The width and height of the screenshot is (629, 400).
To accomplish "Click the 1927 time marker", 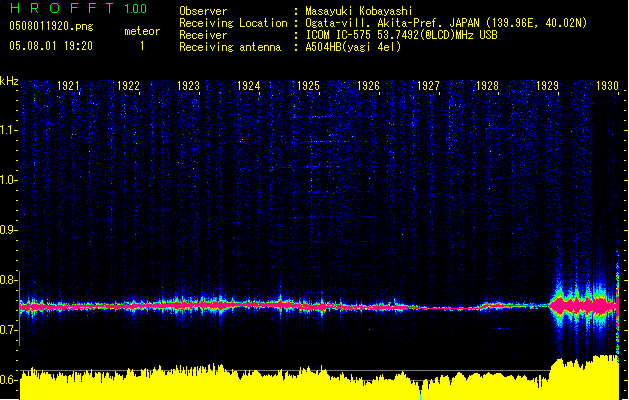I will pos(428,86).
